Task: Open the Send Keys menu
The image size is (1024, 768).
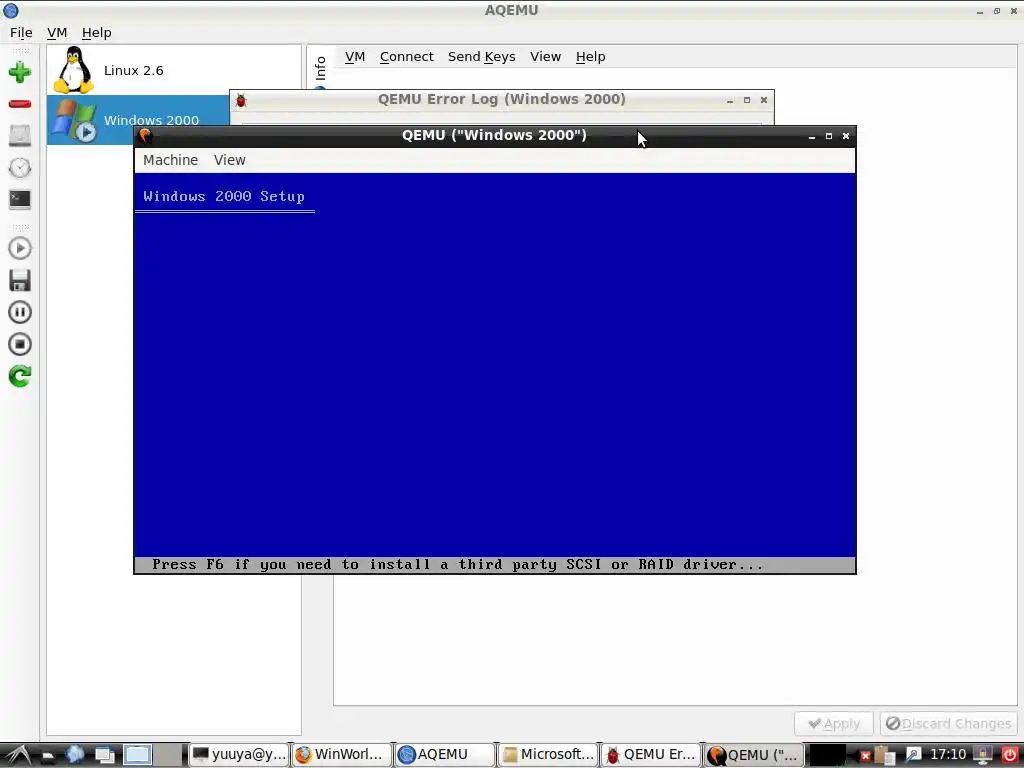Action: coord(481,57)
